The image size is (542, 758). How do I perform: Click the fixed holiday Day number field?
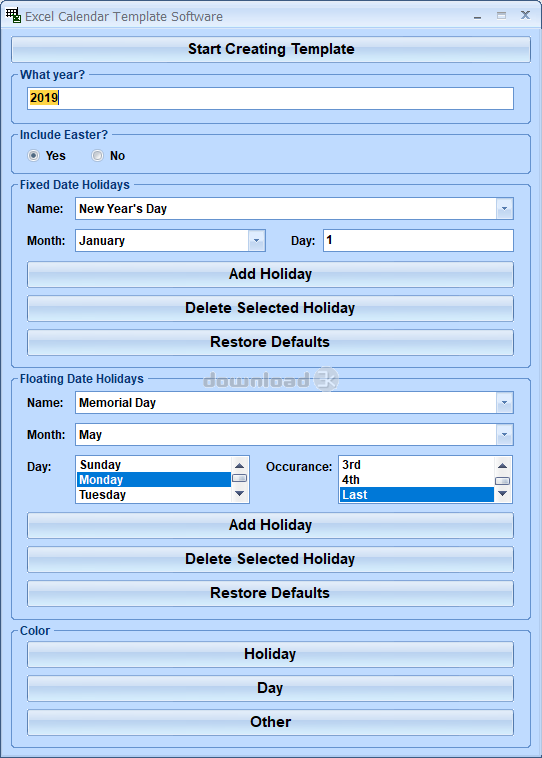tap(418, 241)
